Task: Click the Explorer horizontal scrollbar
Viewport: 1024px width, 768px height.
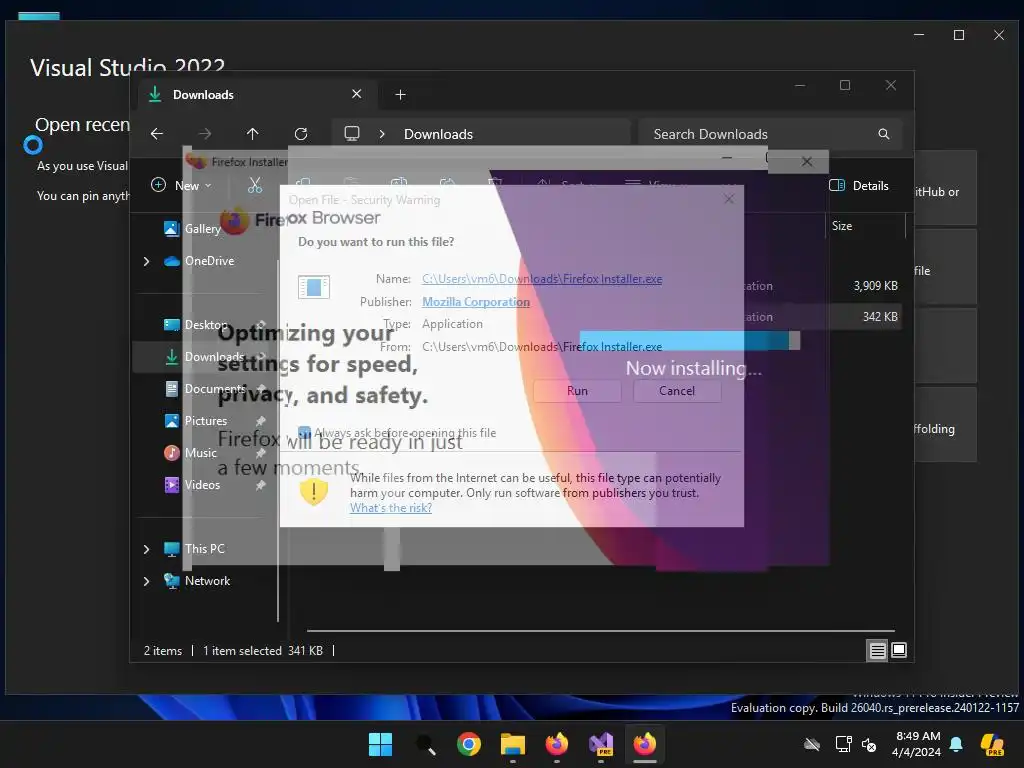Action: [x=600, y=631]
